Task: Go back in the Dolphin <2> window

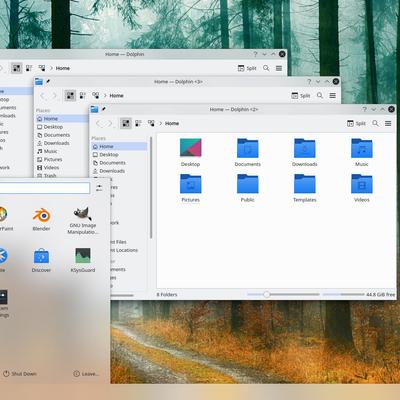Action: [x=99, y=123]
